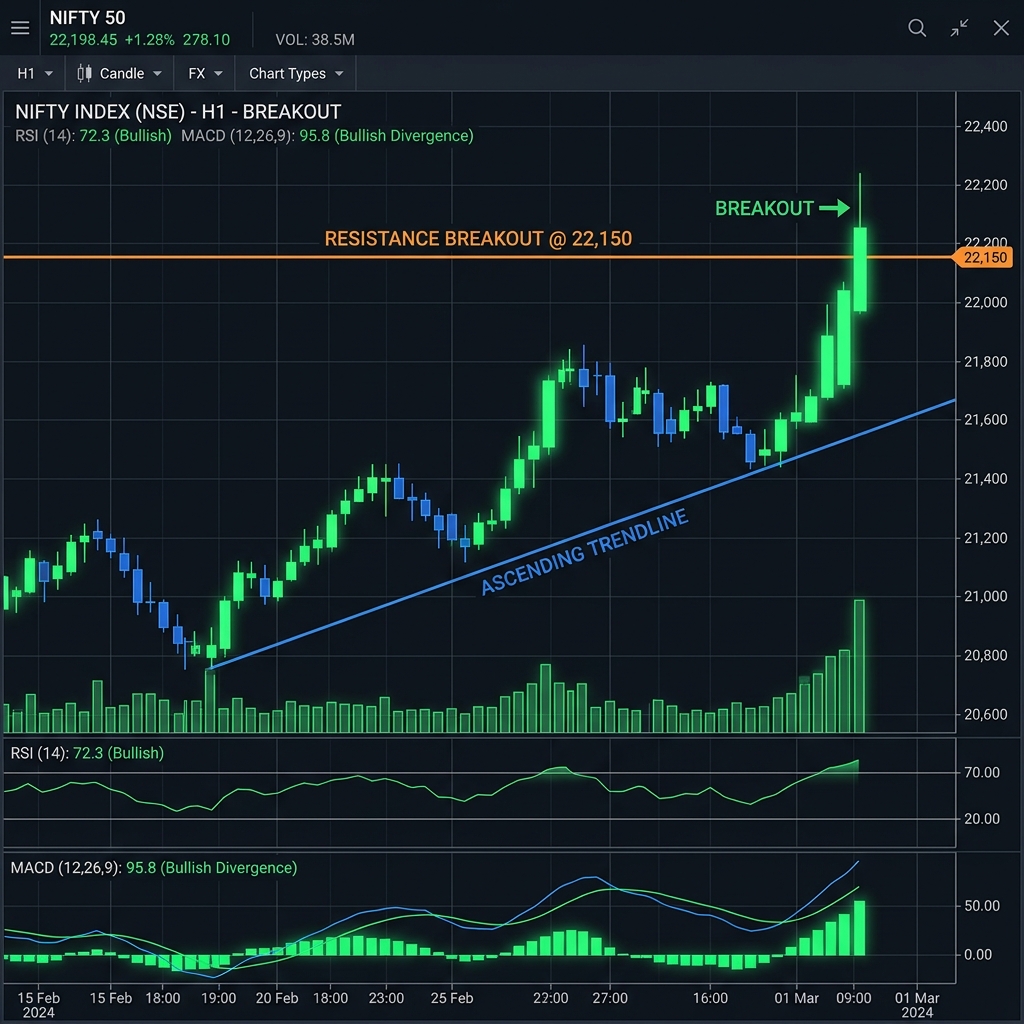1024x1024 pixels.
Task: Click the RSI 70.00 level label
Action: 982,773
